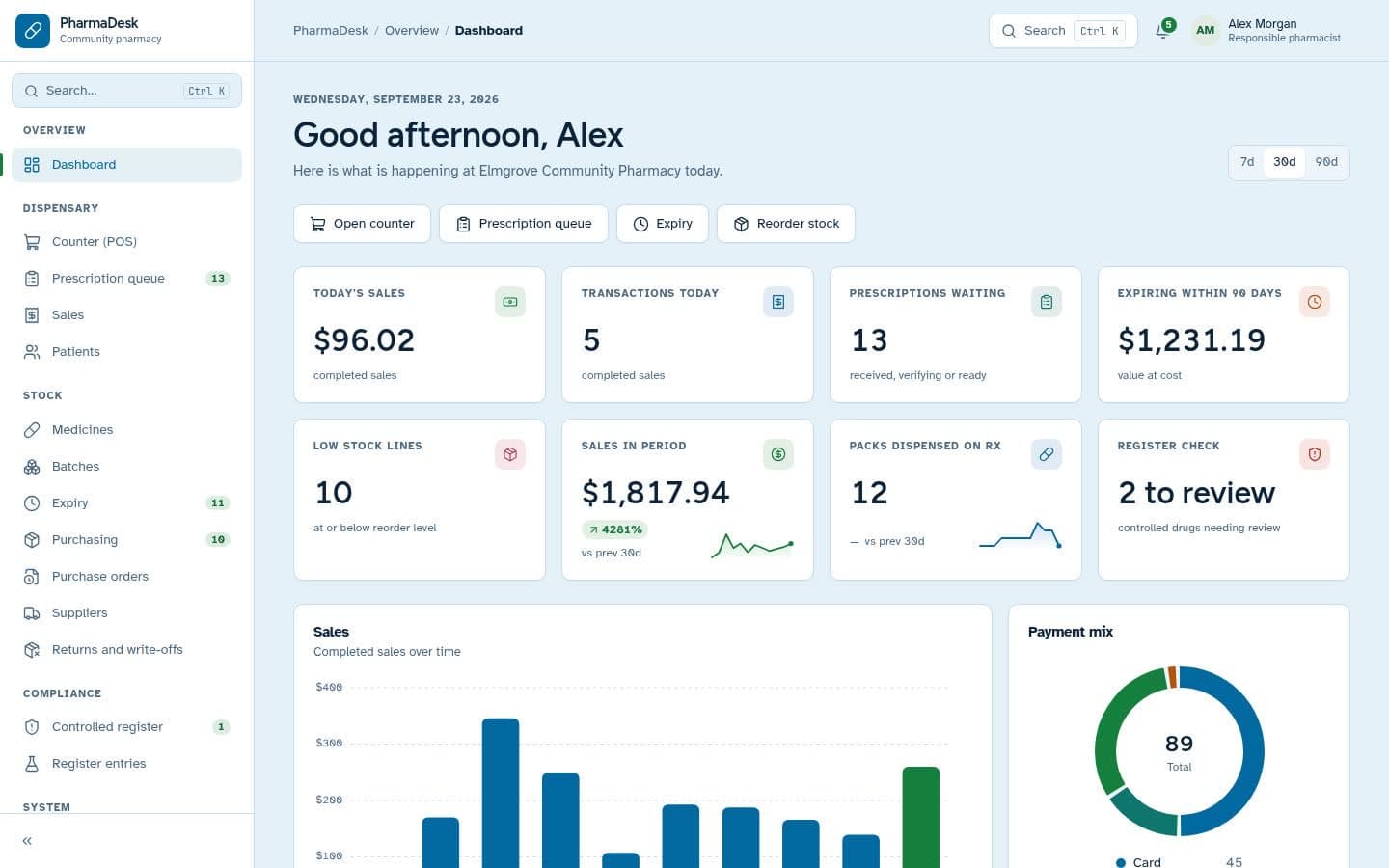Click the Prescription queue quick button
Screen dimensions: 1389x868
click(524, 224)
